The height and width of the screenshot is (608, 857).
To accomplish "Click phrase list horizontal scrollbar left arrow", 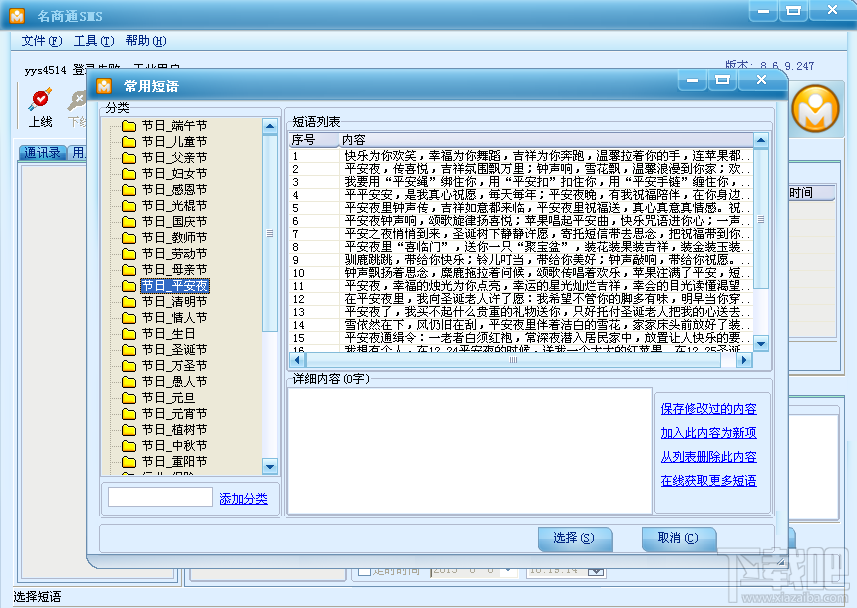I will 297,360.
